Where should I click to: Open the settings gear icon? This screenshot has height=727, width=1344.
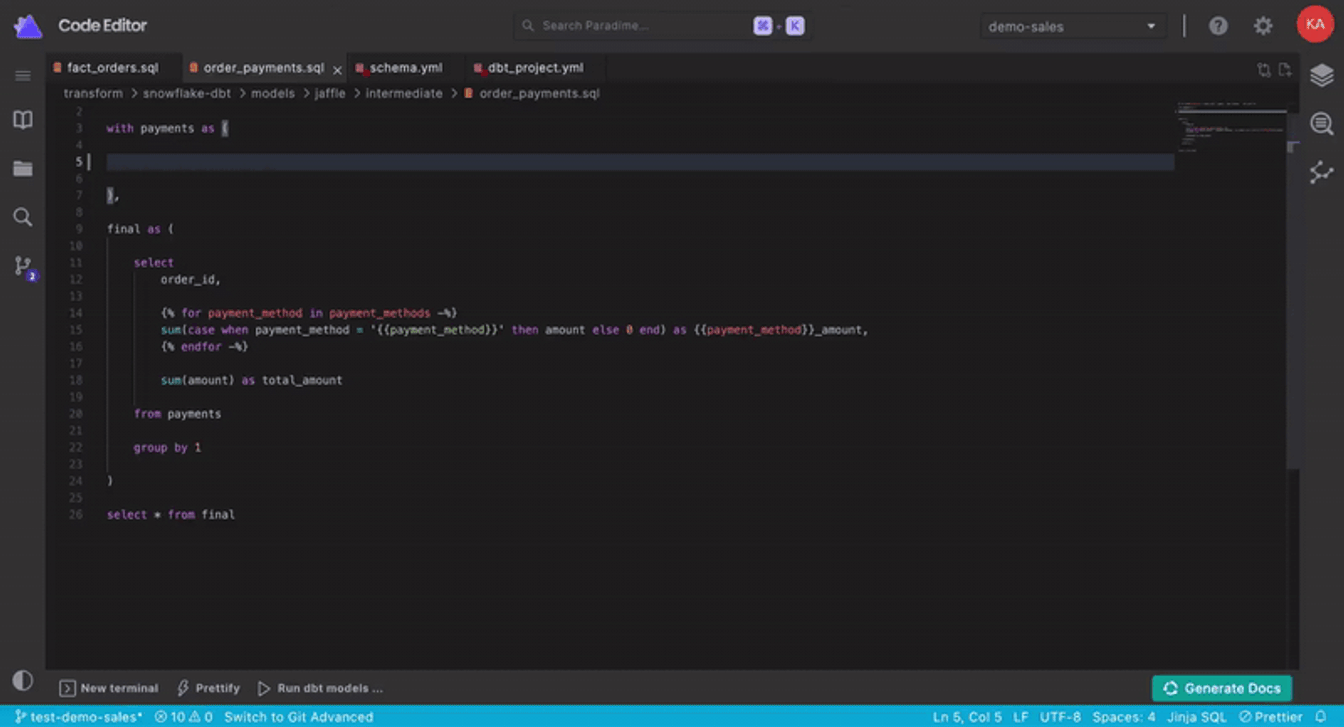(x=1263, y=27)
